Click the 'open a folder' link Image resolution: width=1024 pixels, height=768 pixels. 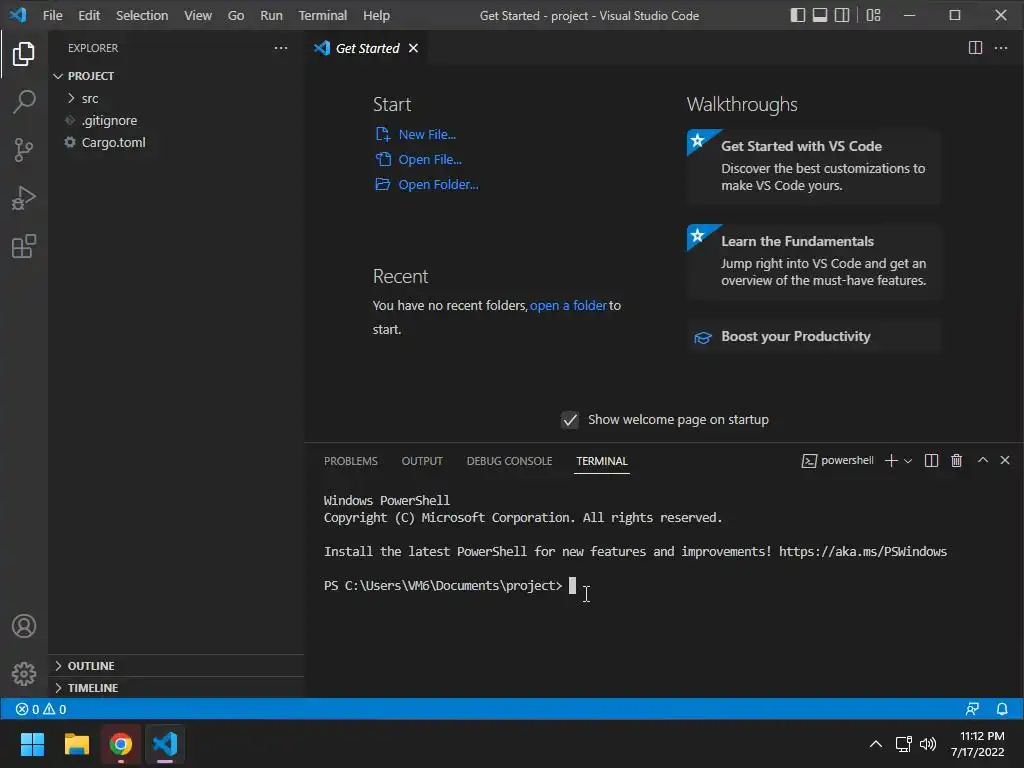pyautogui.click(x=568, y=305)
